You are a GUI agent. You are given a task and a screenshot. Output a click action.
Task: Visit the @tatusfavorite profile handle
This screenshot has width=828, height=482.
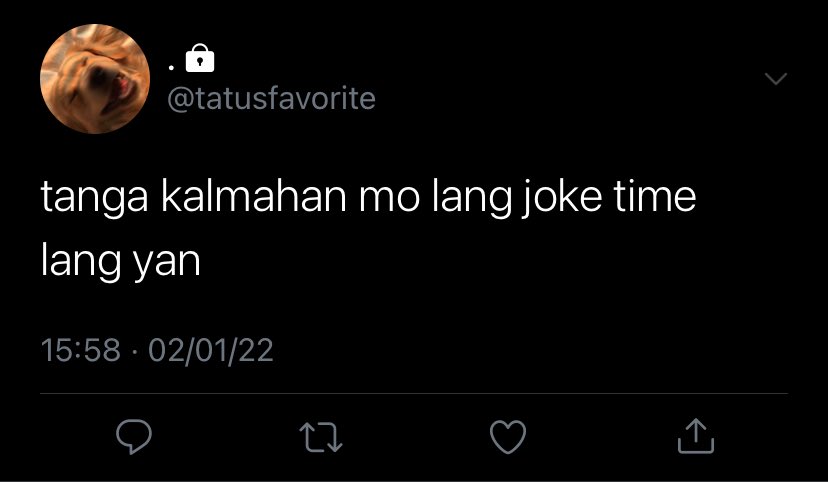(x=271, y=99)
